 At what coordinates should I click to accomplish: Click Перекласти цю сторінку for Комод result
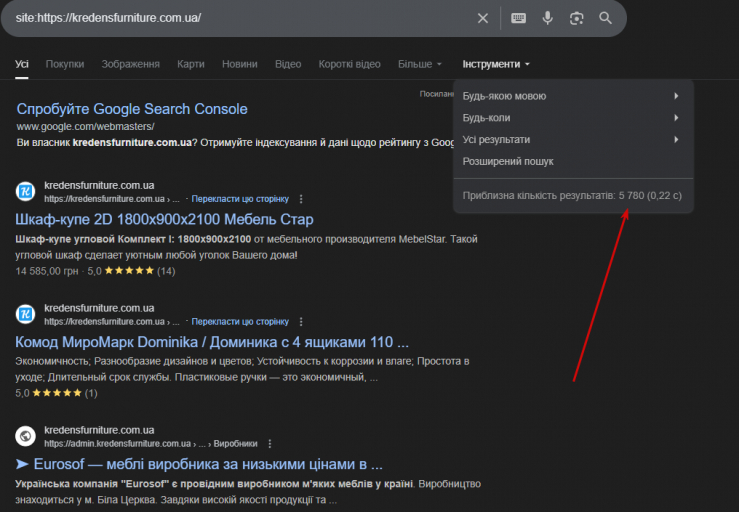(240, 322)
